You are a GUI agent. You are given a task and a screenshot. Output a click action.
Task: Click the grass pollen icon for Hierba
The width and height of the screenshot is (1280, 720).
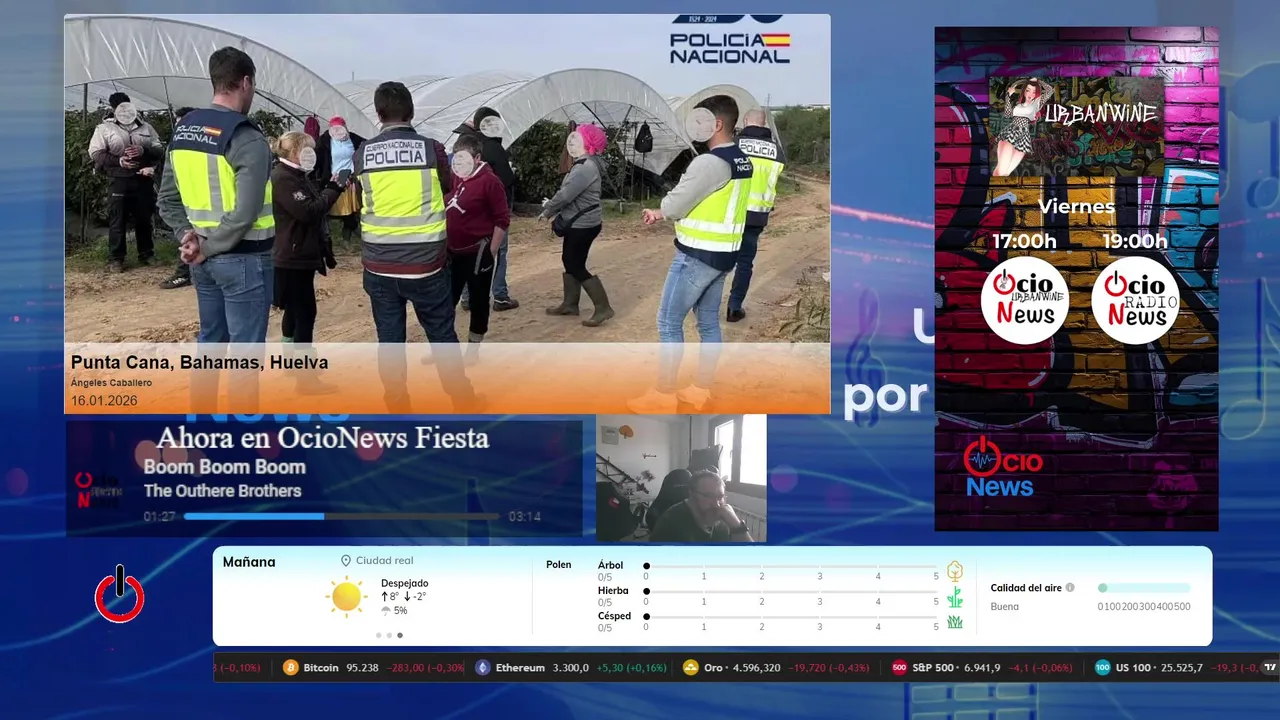[955, 597]
